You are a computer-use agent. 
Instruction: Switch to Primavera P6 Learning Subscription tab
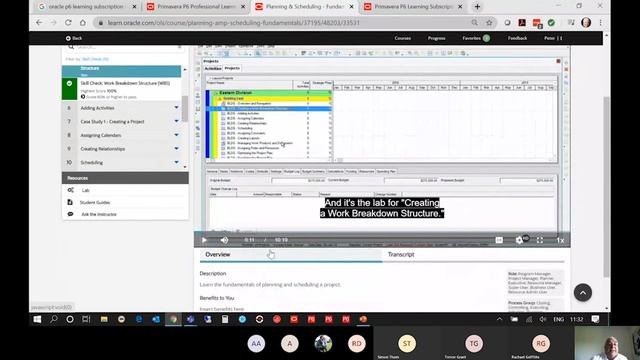pos(413,7)
